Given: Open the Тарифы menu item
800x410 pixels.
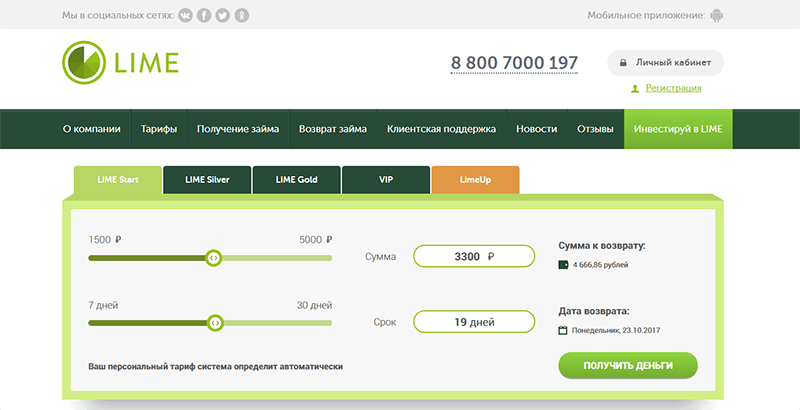Looking at the screenshot, I should click(159, 129).
